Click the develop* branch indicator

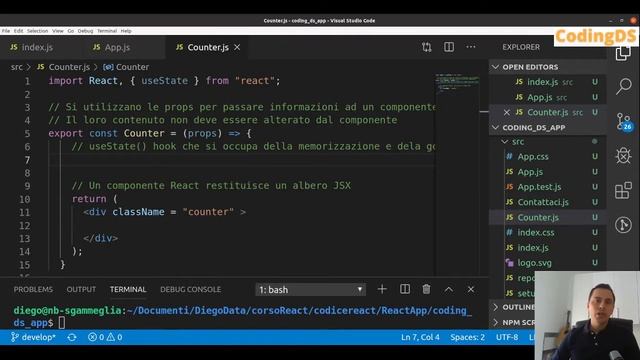[x=33, y=337]
